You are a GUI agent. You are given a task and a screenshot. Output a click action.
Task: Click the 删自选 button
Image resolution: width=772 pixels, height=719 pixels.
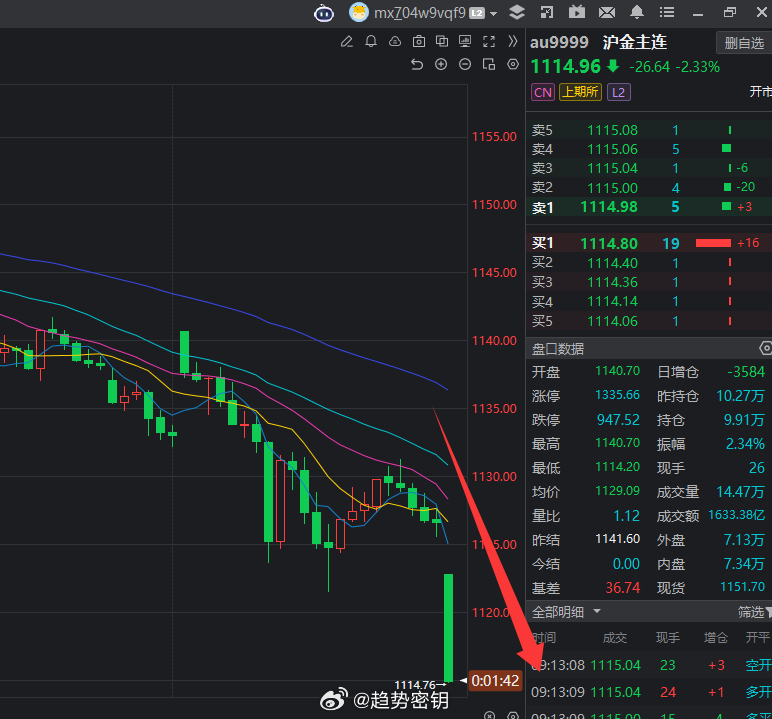tap(744, 43)
